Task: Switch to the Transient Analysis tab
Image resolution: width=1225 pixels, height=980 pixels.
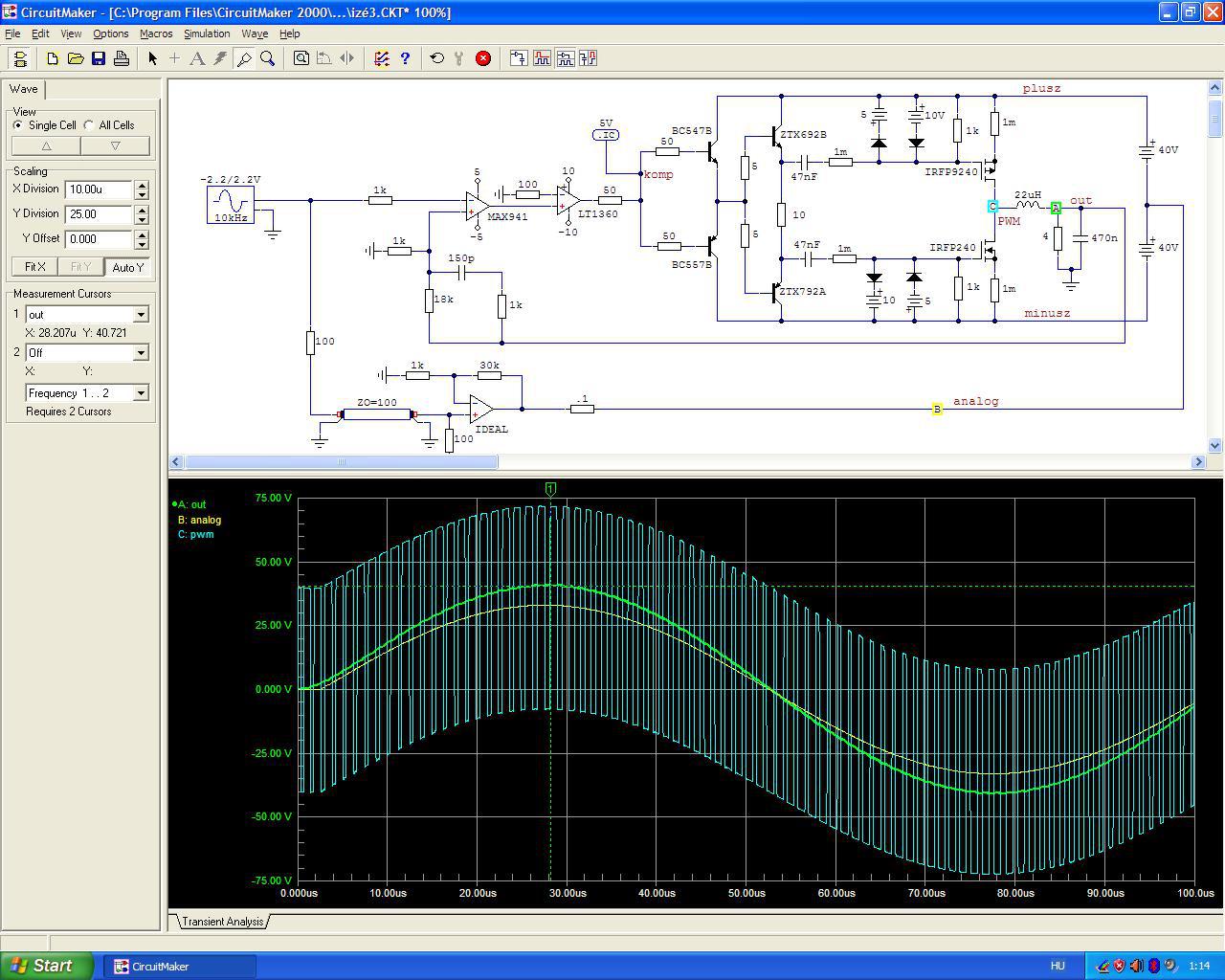Action: point(222,922)
